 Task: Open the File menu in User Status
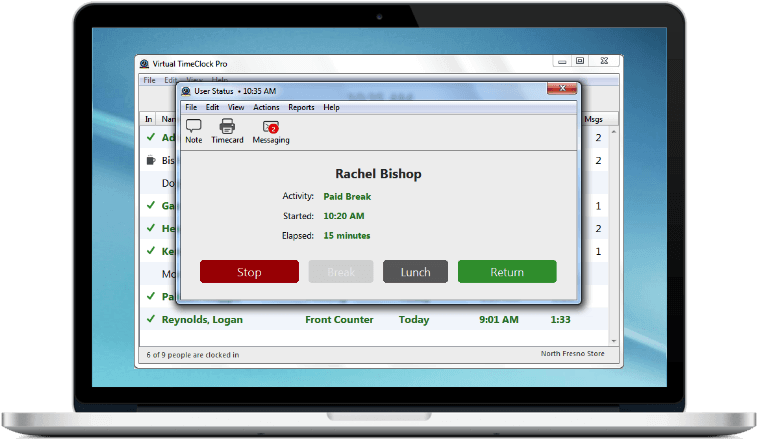[191, 107]
